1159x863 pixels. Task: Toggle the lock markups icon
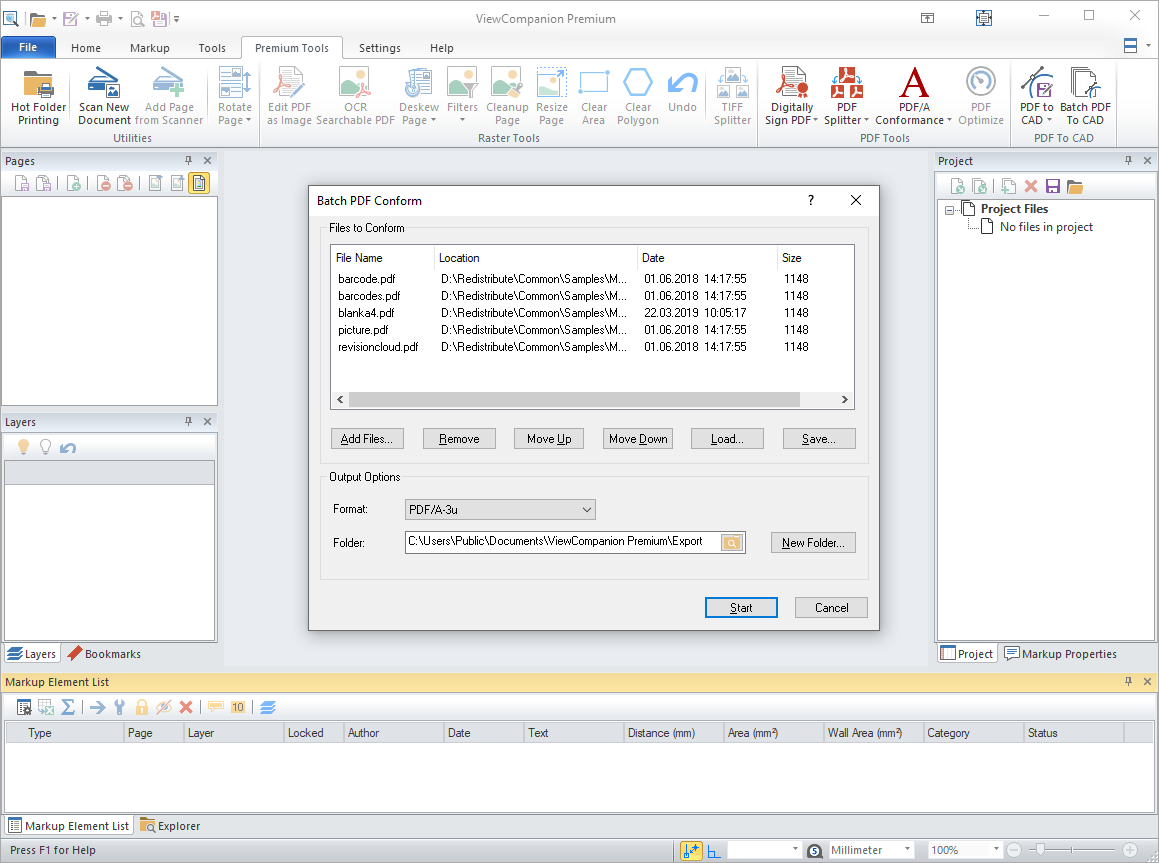point(141,707)
